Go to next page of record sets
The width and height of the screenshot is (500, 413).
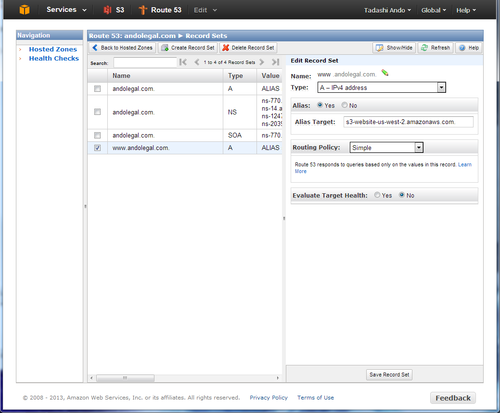pos(262,62)
